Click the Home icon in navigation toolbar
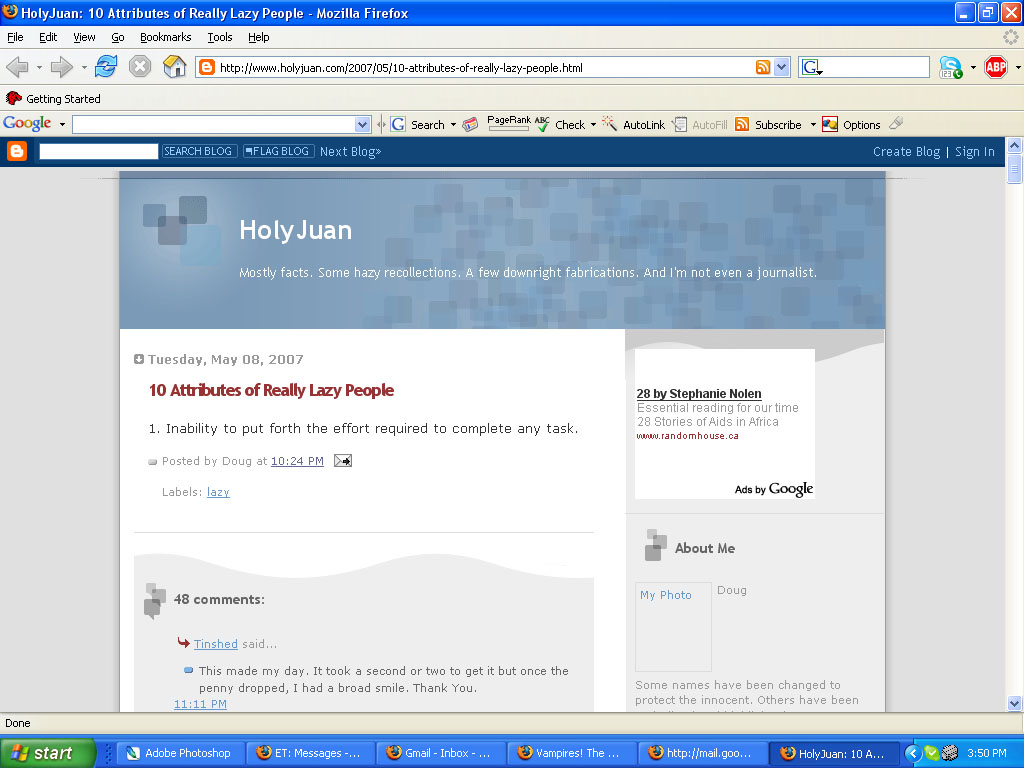Image resolution: width=1024 pixels, height=768 pixels. [x=175, y=67]
